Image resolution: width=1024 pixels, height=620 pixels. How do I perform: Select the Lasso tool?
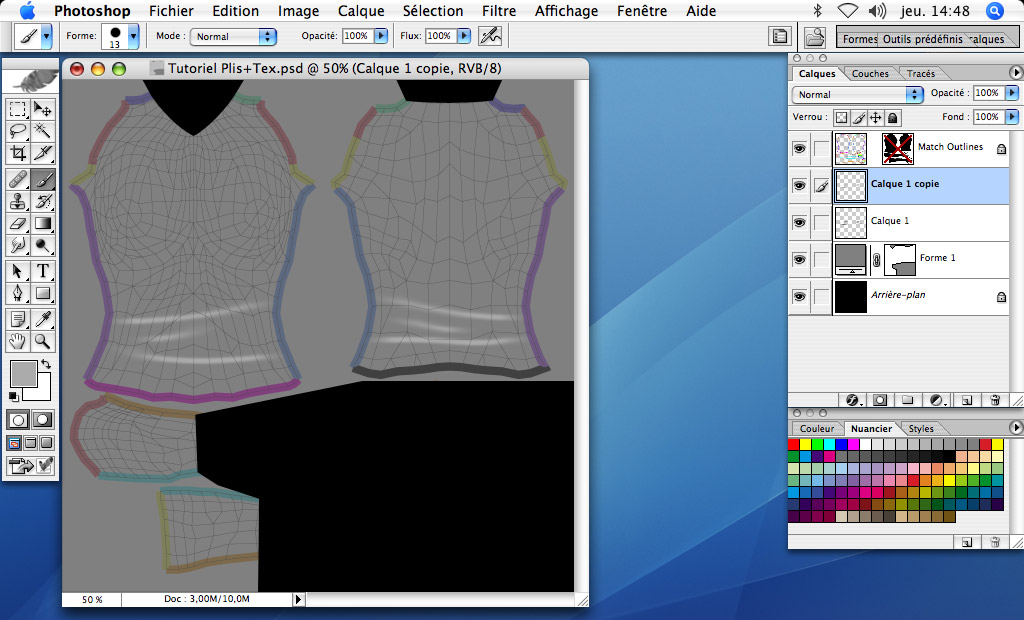[x=18, y=131]
